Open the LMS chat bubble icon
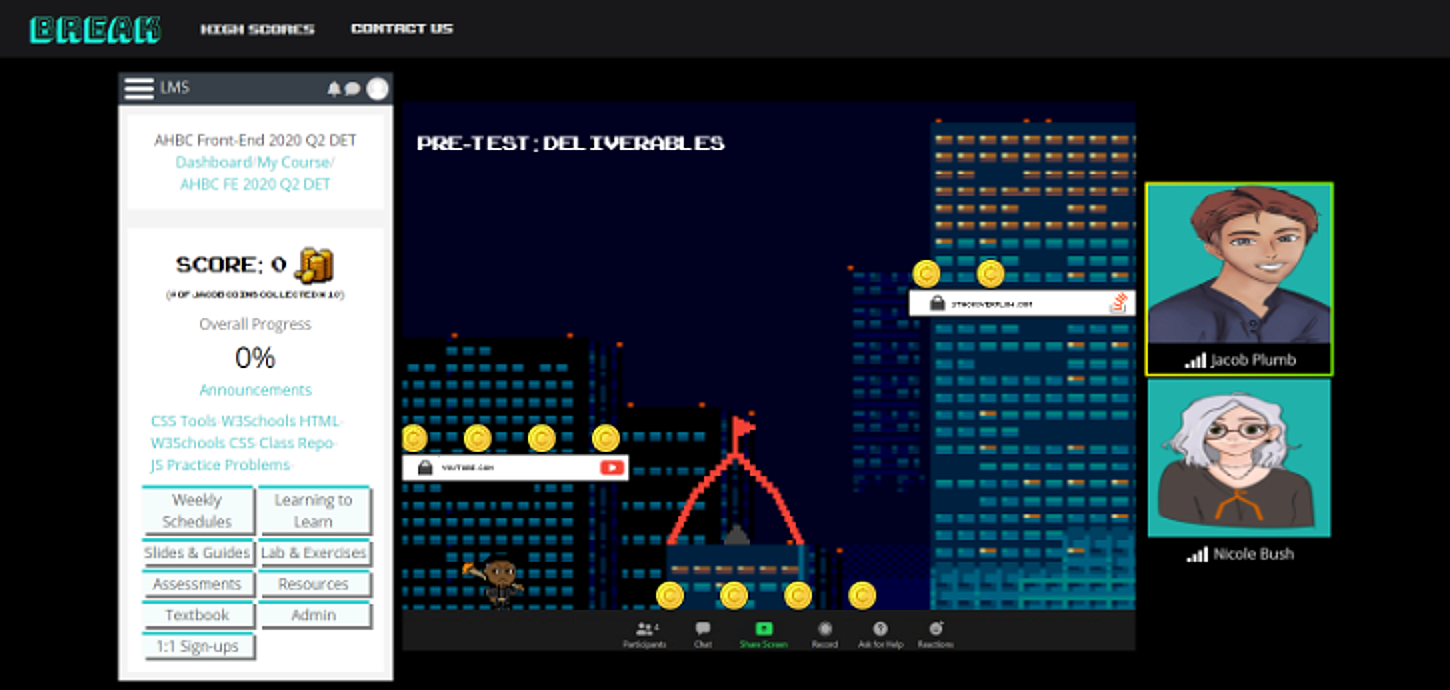Image resolution: width=1450 pixels, height=690 pixels. point(352,88)
